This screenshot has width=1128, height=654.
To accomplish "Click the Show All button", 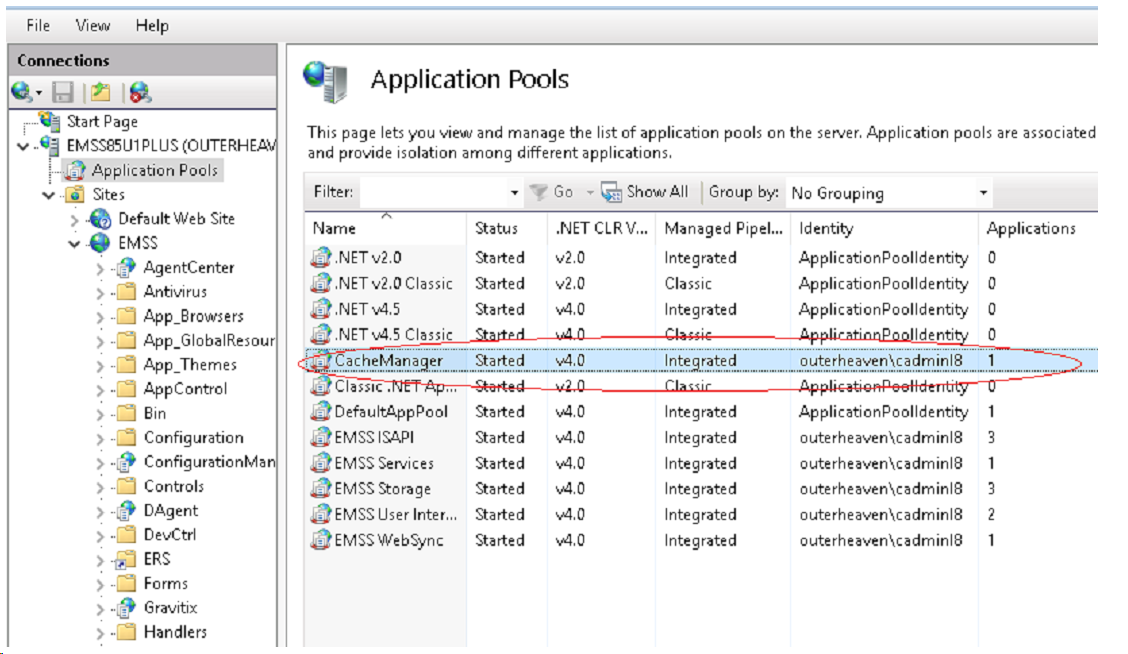I will [x=646, y=192].
